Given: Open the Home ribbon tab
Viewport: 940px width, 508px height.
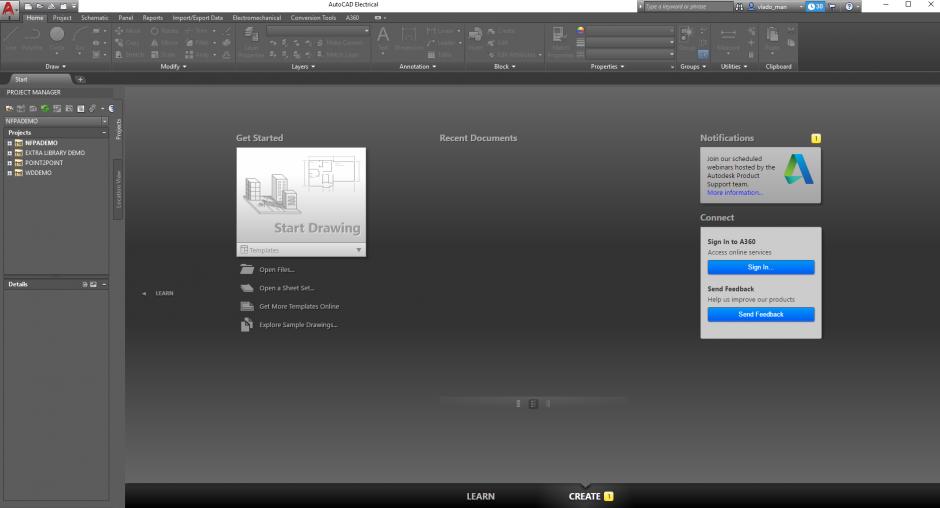Looking at the screenshot, I should click(x=35, y=18).
